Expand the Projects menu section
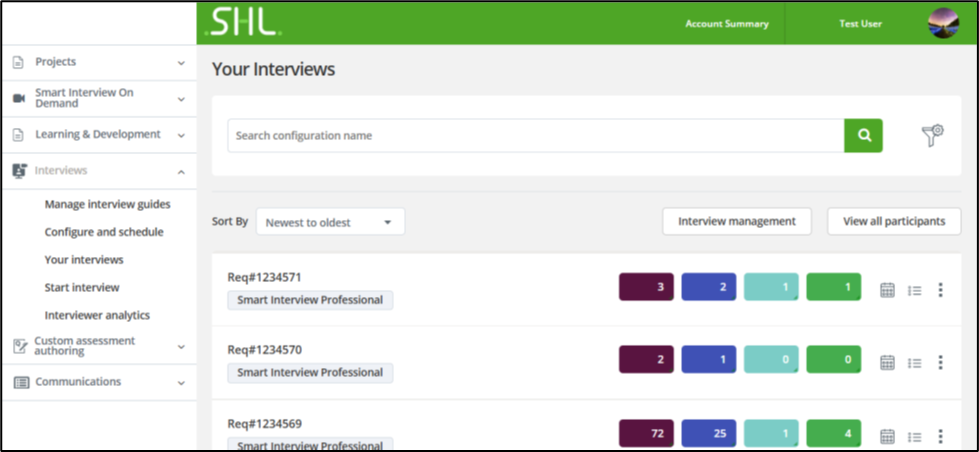The height and width of the screenshot is (452, 979). (98, 62)
